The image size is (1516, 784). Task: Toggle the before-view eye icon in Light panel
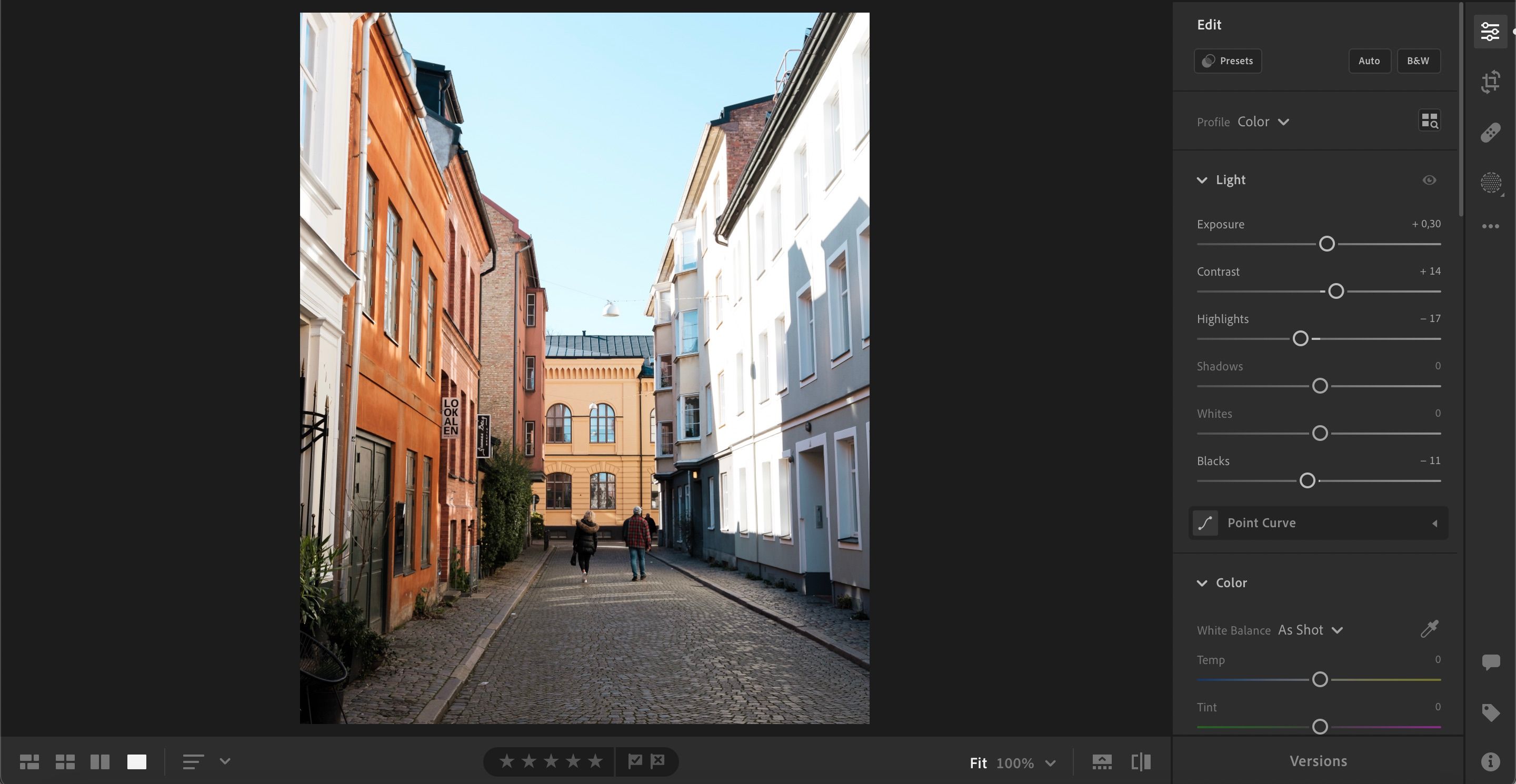(x=1430, y=180)
